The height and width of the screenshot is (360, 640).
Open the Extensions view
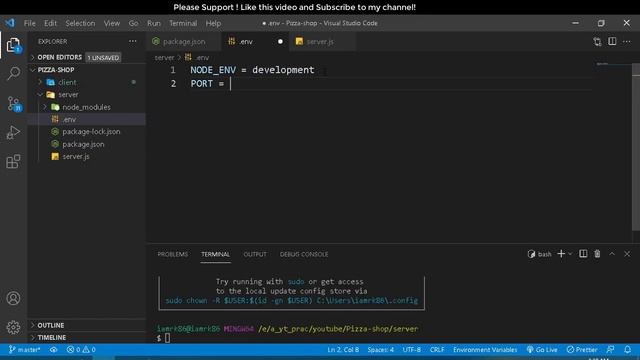click(13, 162)
